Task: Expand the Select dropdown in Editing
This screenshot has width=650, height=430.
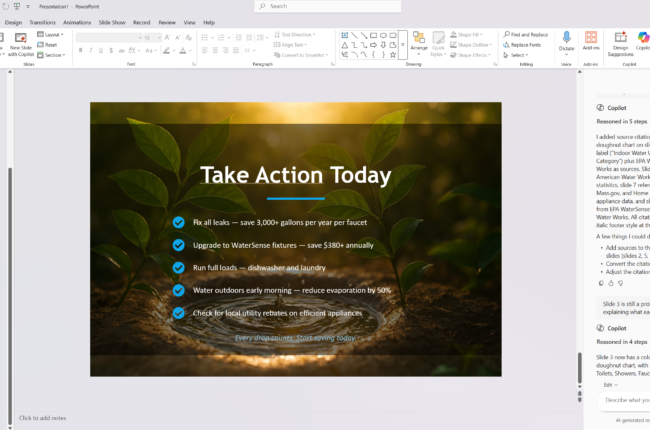Action: [520, 55]
